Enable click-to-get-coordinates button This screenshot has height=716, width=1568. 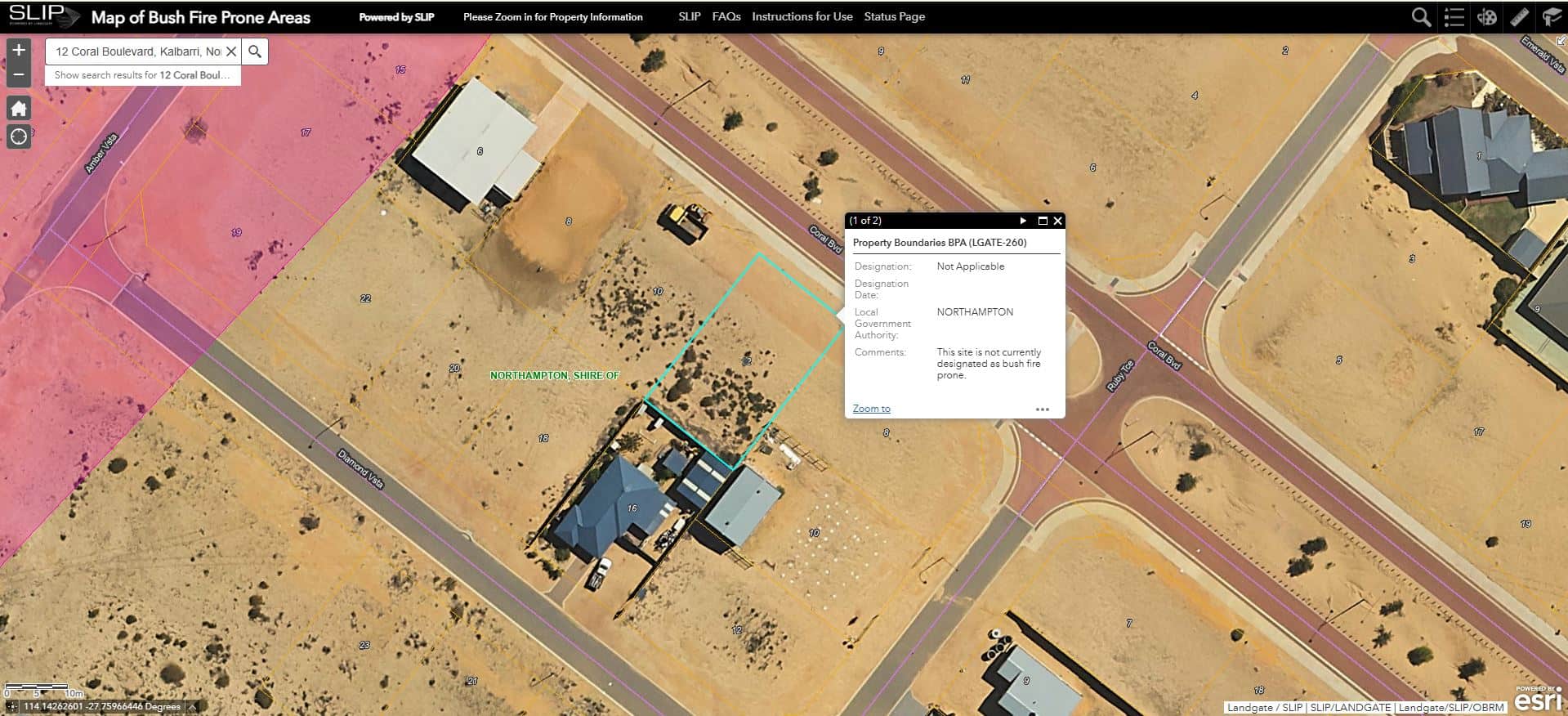point(11,707)
